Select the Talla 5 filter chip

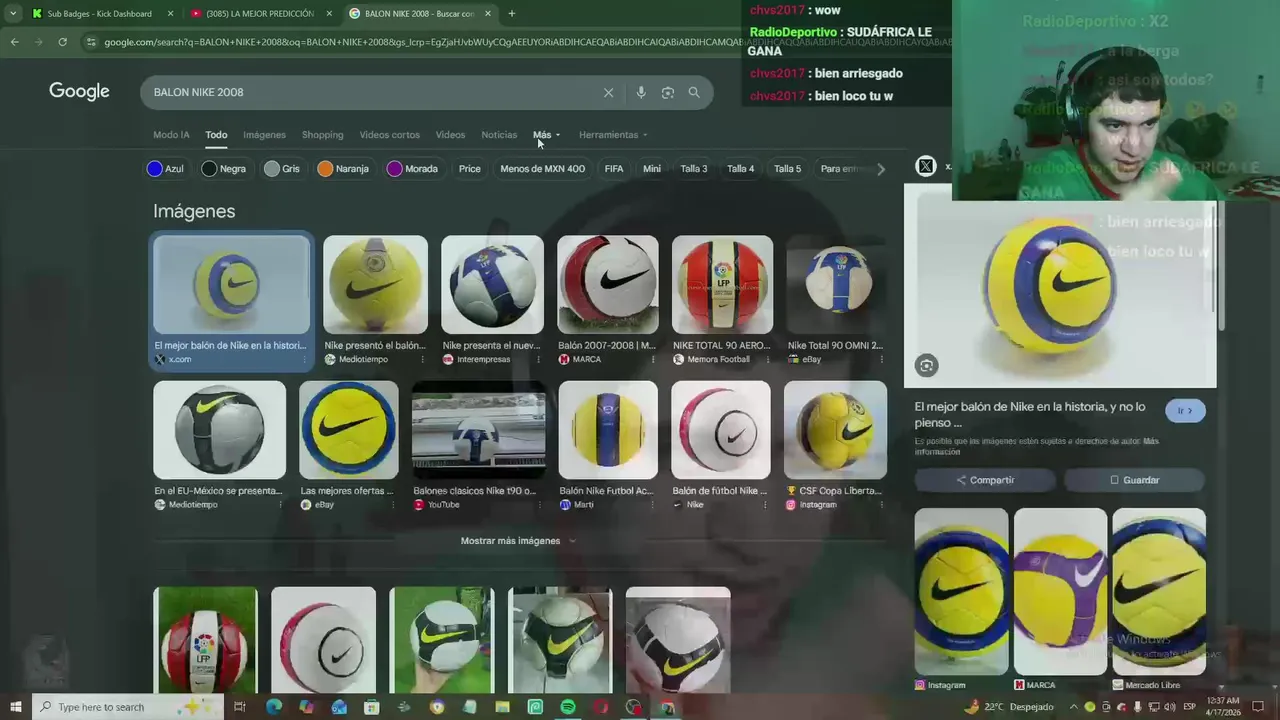pos(788,169)
